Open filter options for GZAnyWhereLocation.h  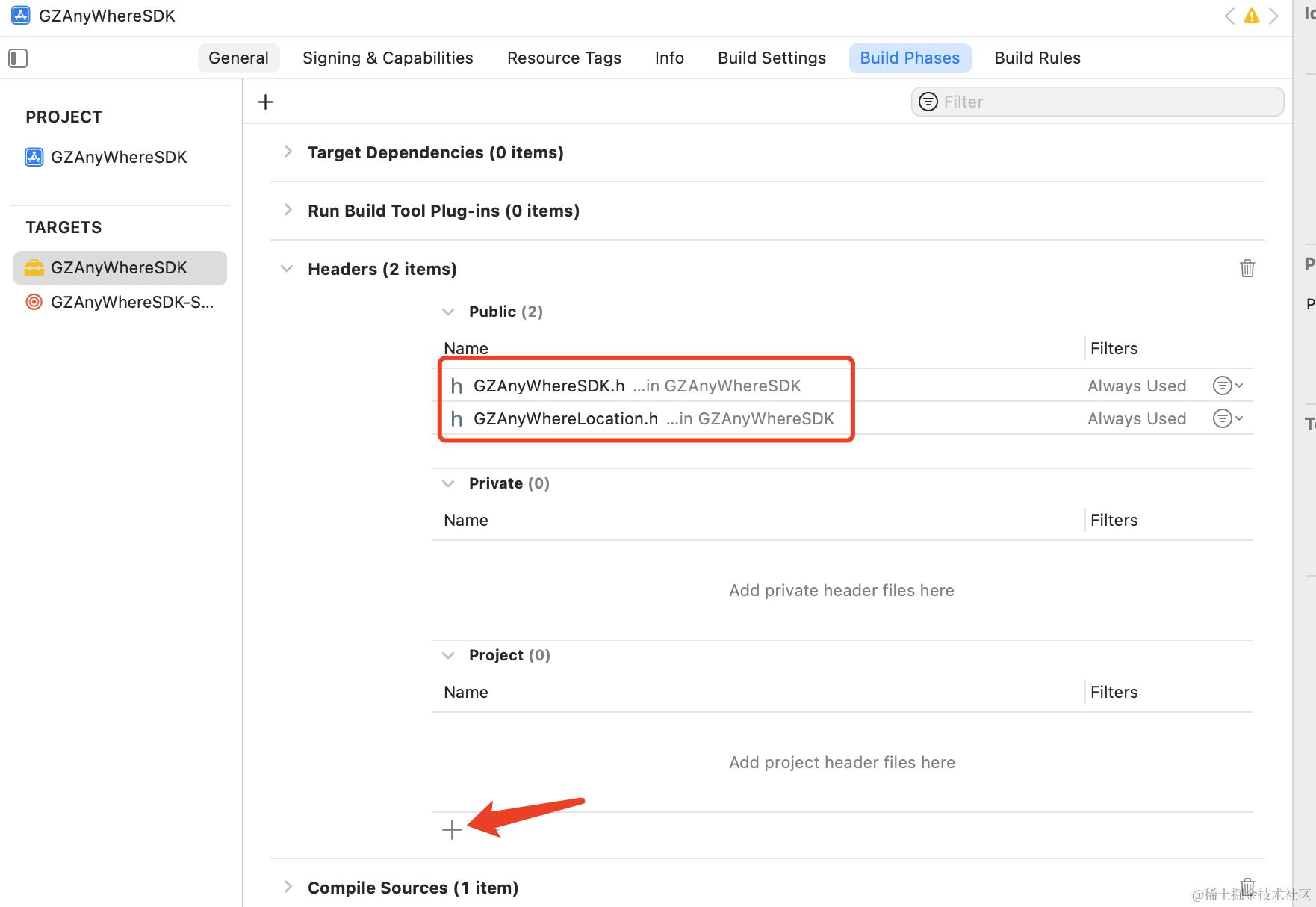point(1227,418)
